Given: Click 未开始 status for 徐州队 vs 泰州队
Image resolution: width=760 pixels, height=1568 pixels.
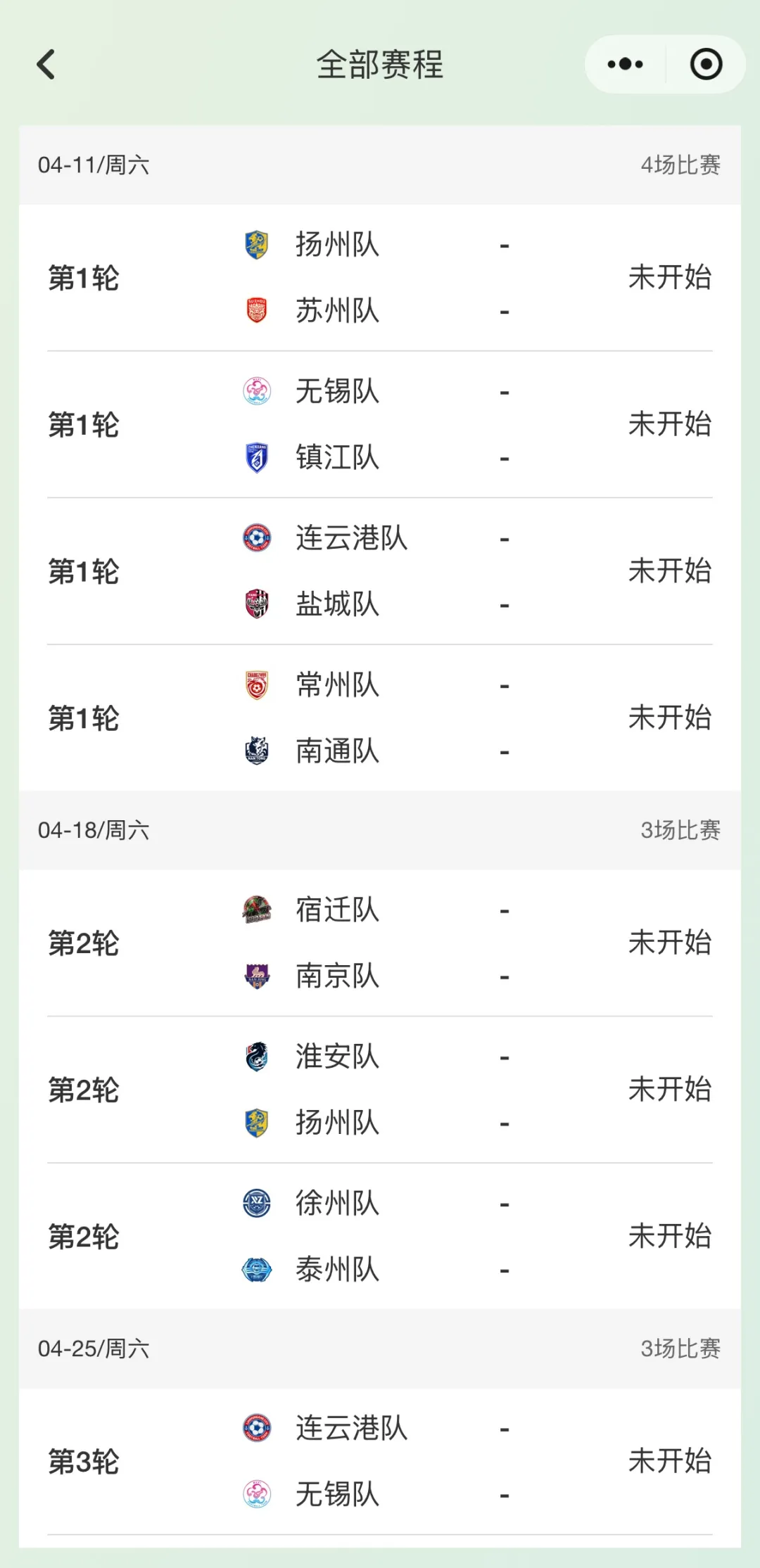Looking at the screenshot, I should click(669, 1236).
